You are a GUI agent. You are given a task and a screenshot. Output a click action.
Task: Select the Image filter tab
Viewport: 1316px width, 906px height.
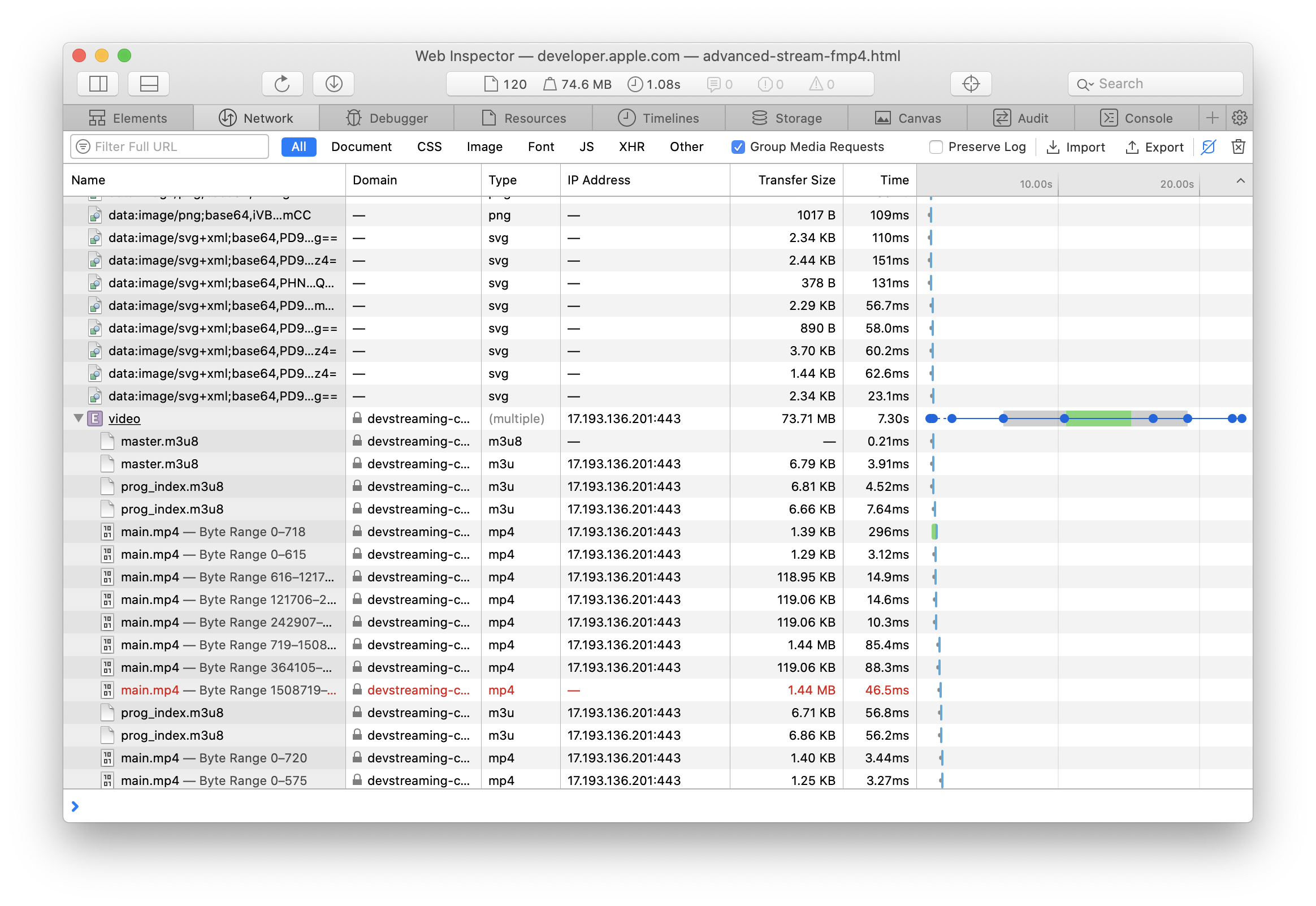click(484, 147)
